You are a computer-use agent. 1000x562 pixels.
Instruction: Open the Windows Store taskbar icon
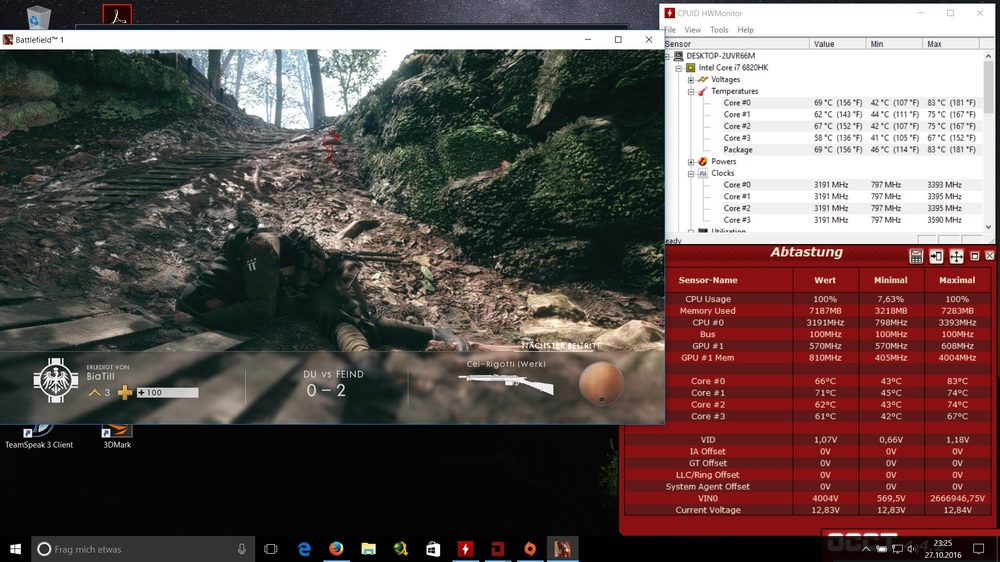433,549
